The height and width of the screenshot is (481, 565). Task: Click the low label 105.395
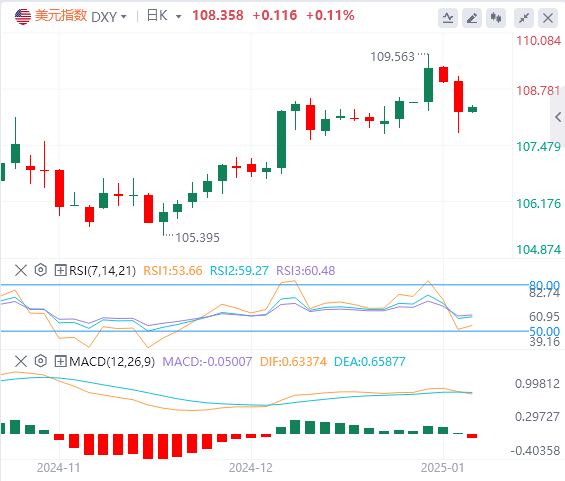[197, 238]
